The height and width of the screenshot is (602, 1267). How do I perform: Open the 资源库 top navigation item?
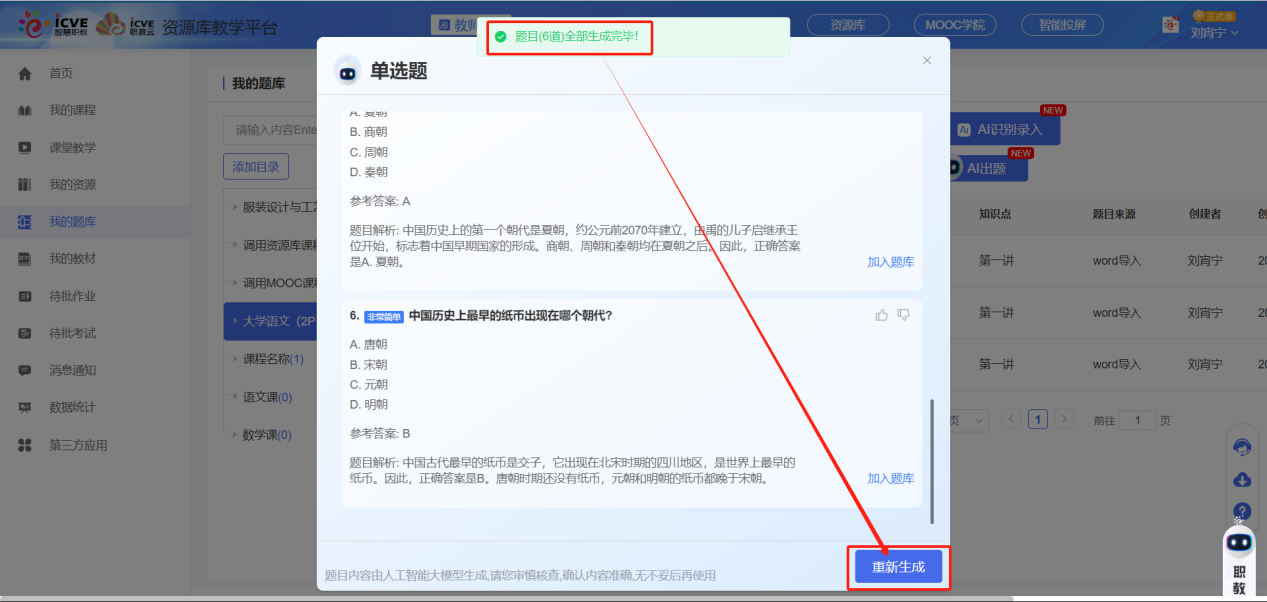point(847,26)
